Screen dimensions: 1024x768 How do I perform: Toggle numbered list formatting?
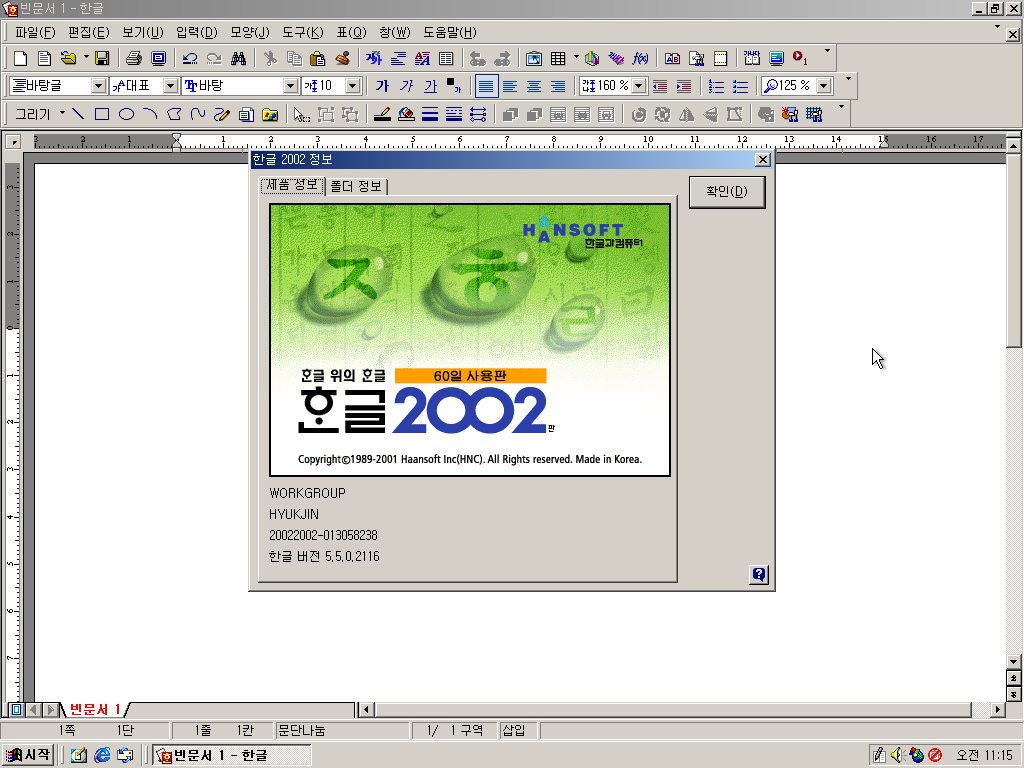[716, 86]
